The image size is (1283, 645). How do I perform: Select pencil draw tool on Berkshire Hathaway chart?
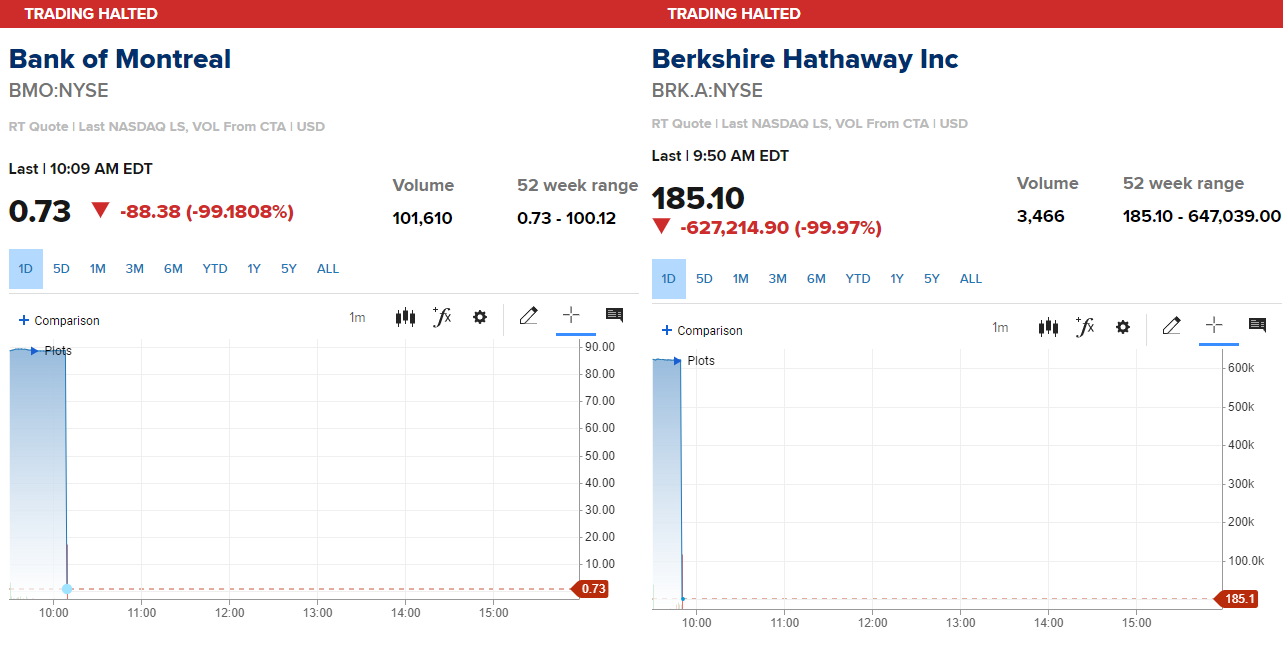pos(1172,325)
